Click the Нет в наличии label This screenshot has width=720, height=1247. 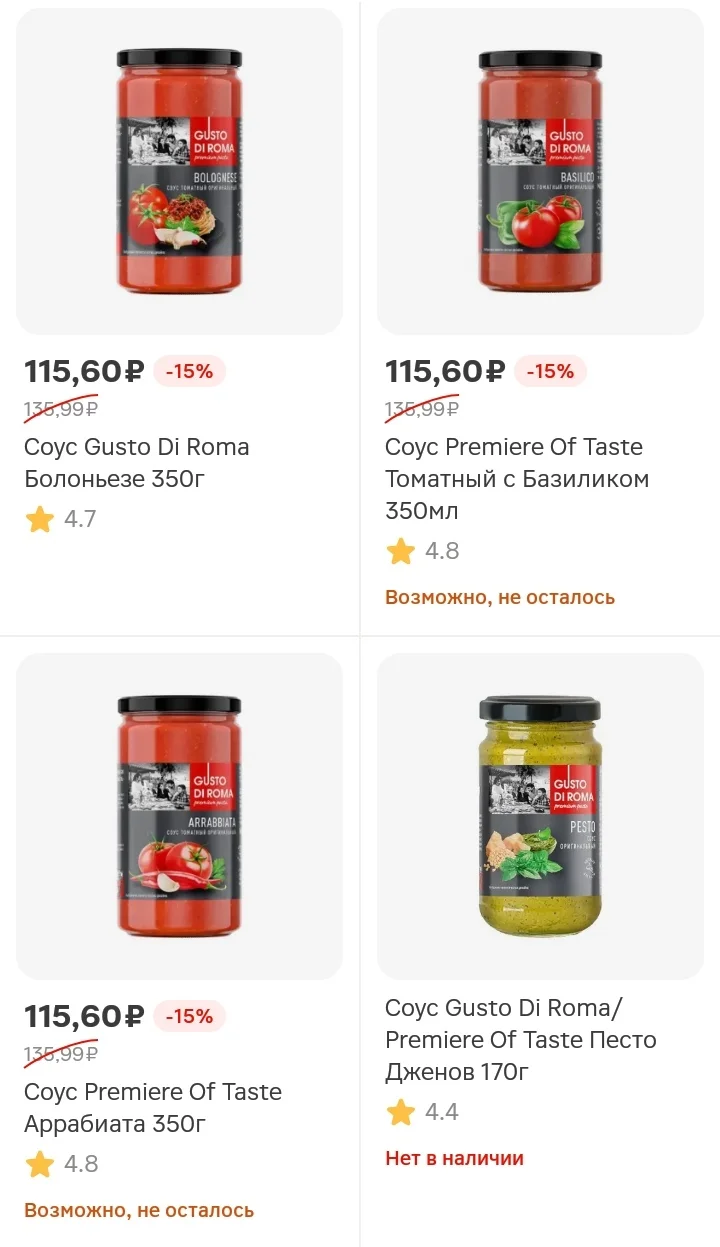[x=455, y=1158]
